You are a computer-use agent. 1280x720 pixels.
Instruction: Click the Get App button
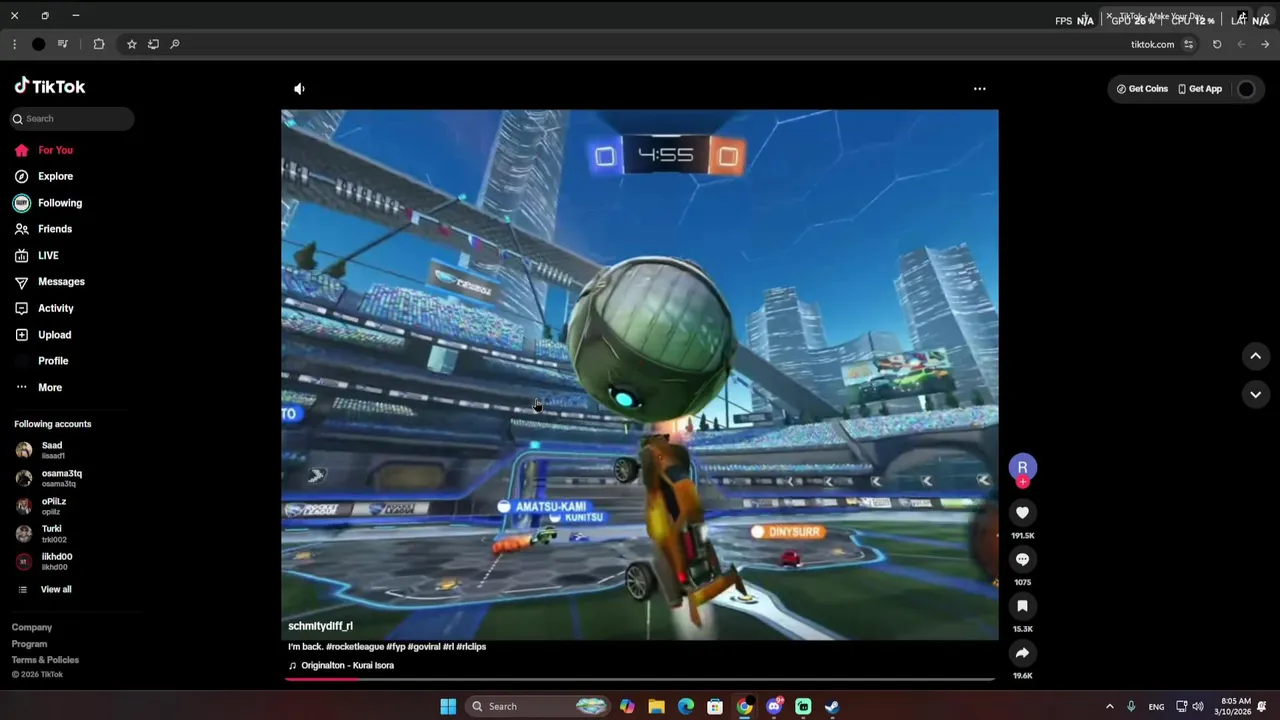point(1200,89)
